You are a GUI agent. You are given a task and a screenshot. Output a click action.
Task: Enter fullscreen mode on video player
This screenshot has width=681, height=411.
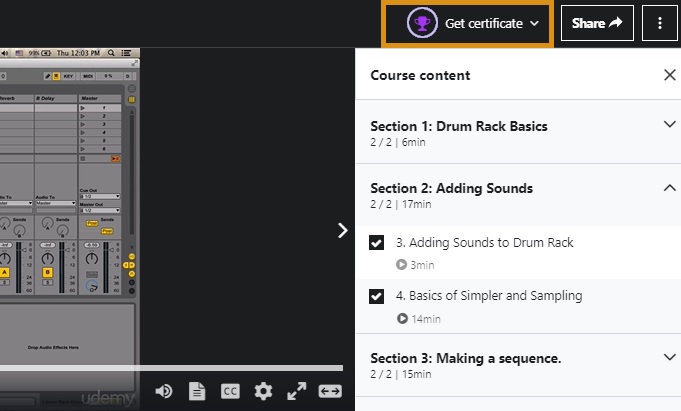(x=296, y=391)
